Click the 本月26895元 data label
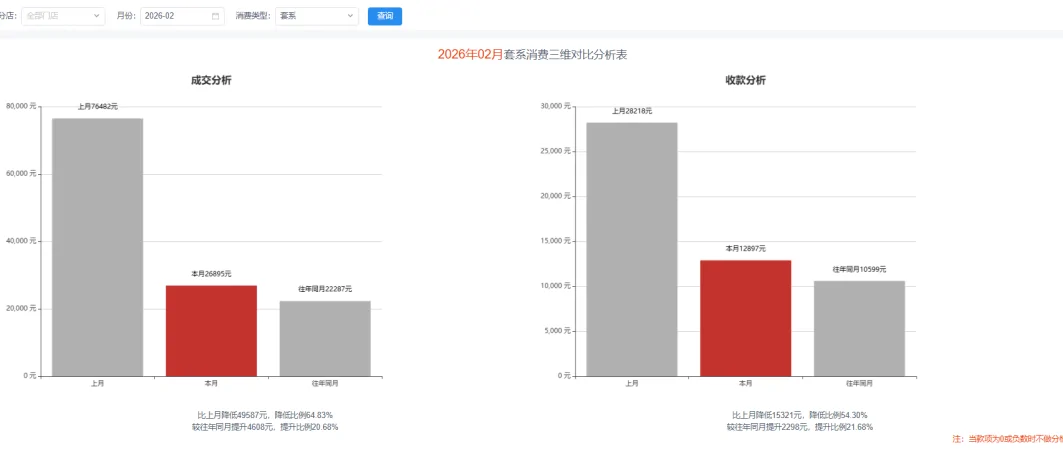1063x450 pixels. pos(211,273)
